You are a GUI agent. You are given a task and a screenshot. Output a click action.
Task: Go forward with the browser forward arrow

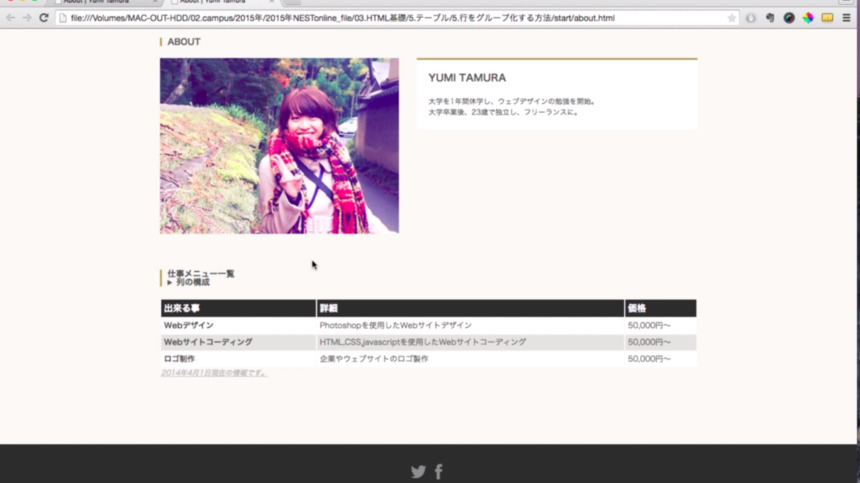(x=27, y=18)
